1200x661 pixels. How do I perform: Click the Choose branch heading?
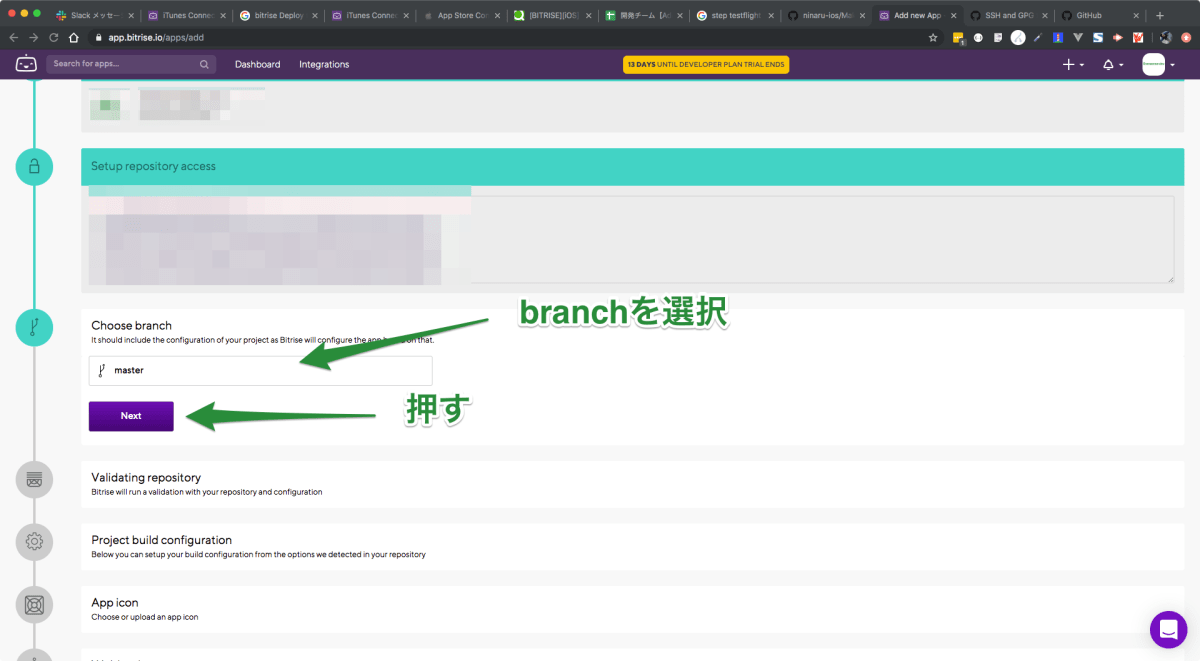point(131,325)
